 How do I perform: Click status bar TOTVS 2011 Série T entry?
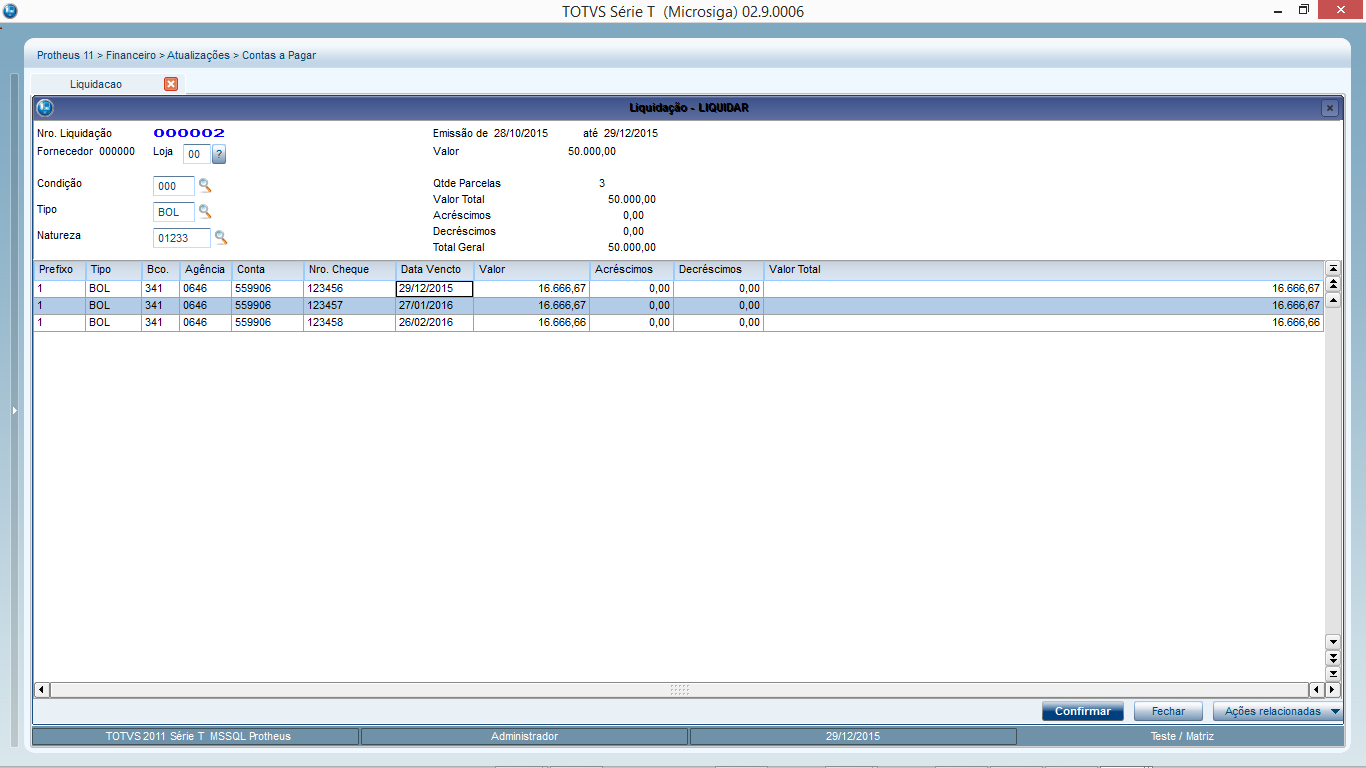coord(196,736)
